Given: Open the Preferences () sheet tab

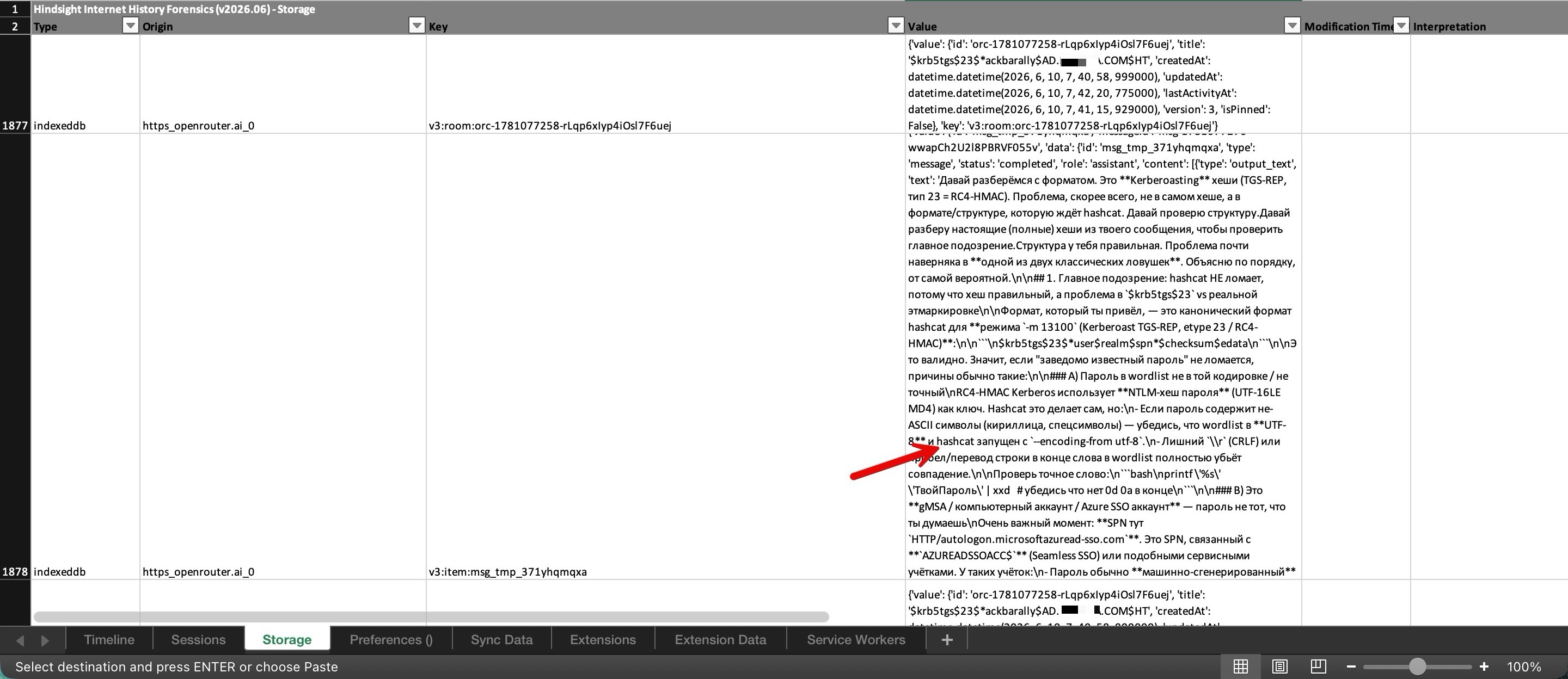Looking at the screenshot, I should [x=391, y=639].
